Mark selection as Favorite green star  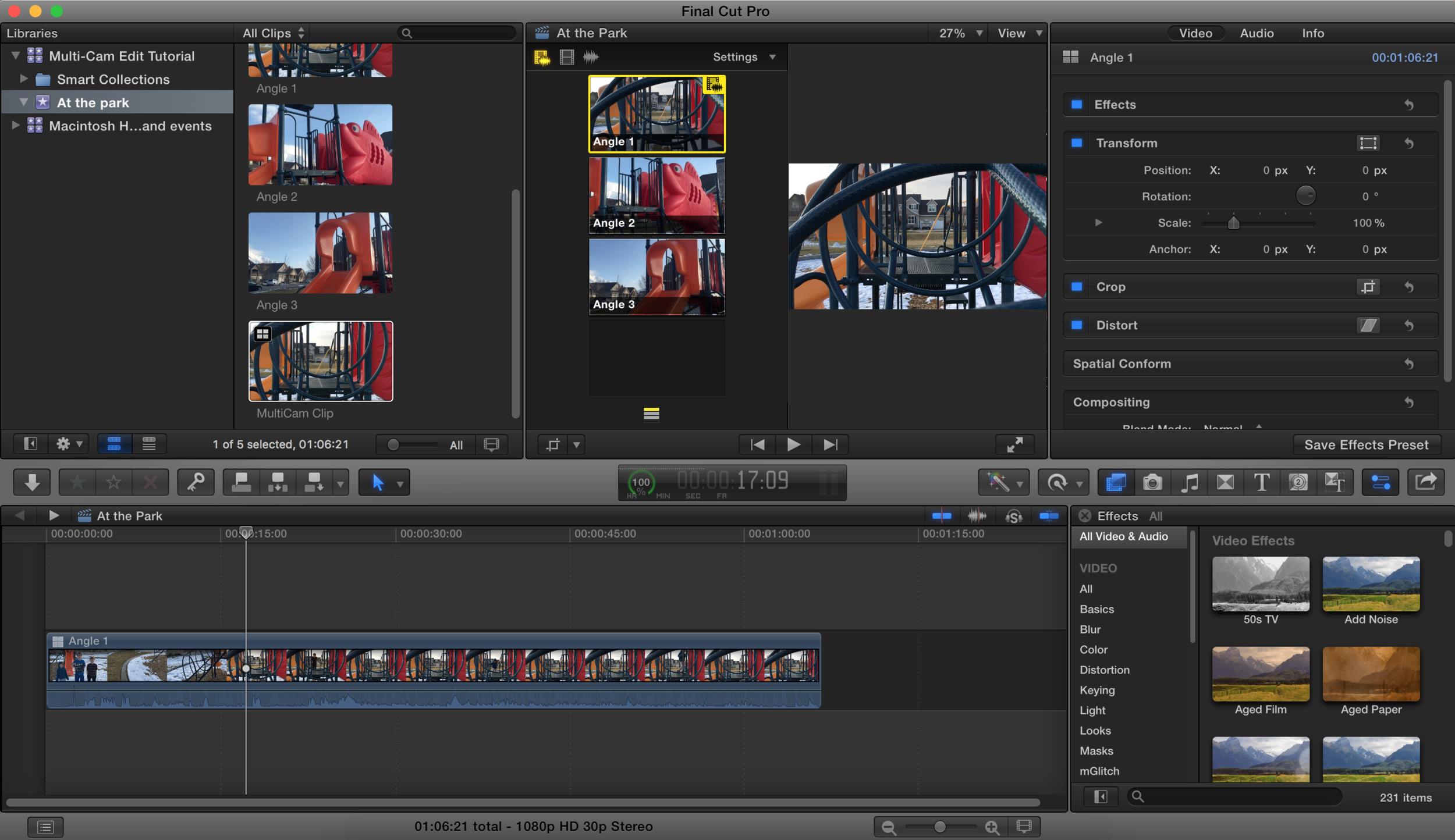[77, 482]
